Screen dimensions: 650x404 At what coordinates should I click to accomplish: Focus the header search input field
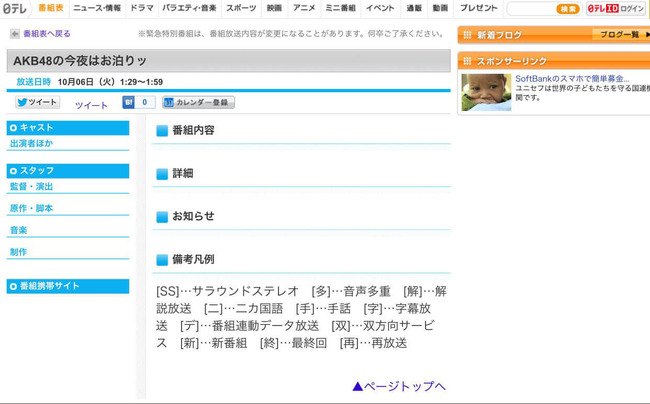pos(531,9)
